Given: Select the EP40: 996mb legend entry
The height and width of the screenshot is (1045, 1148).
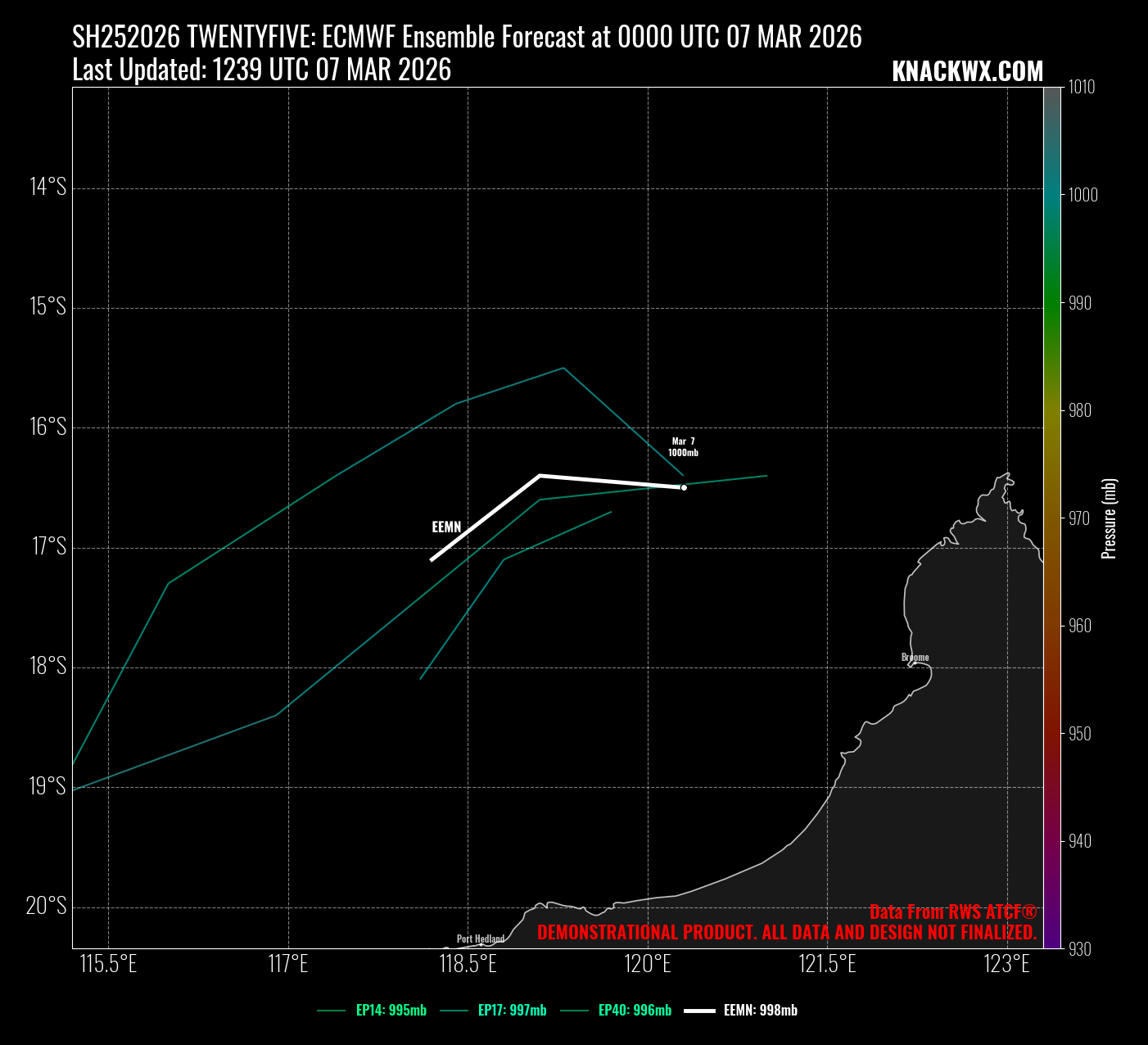Looking at the screenshot, I should [634, 1011].
